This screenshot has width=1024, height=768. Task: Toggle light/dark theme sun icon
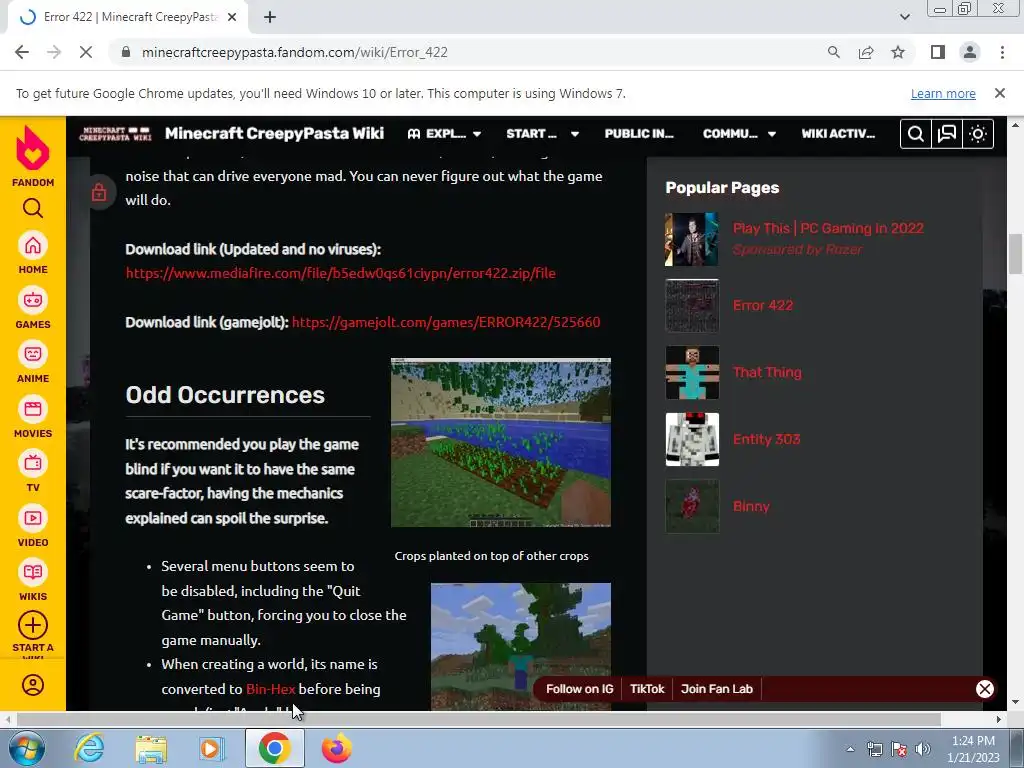pos(978,134)
